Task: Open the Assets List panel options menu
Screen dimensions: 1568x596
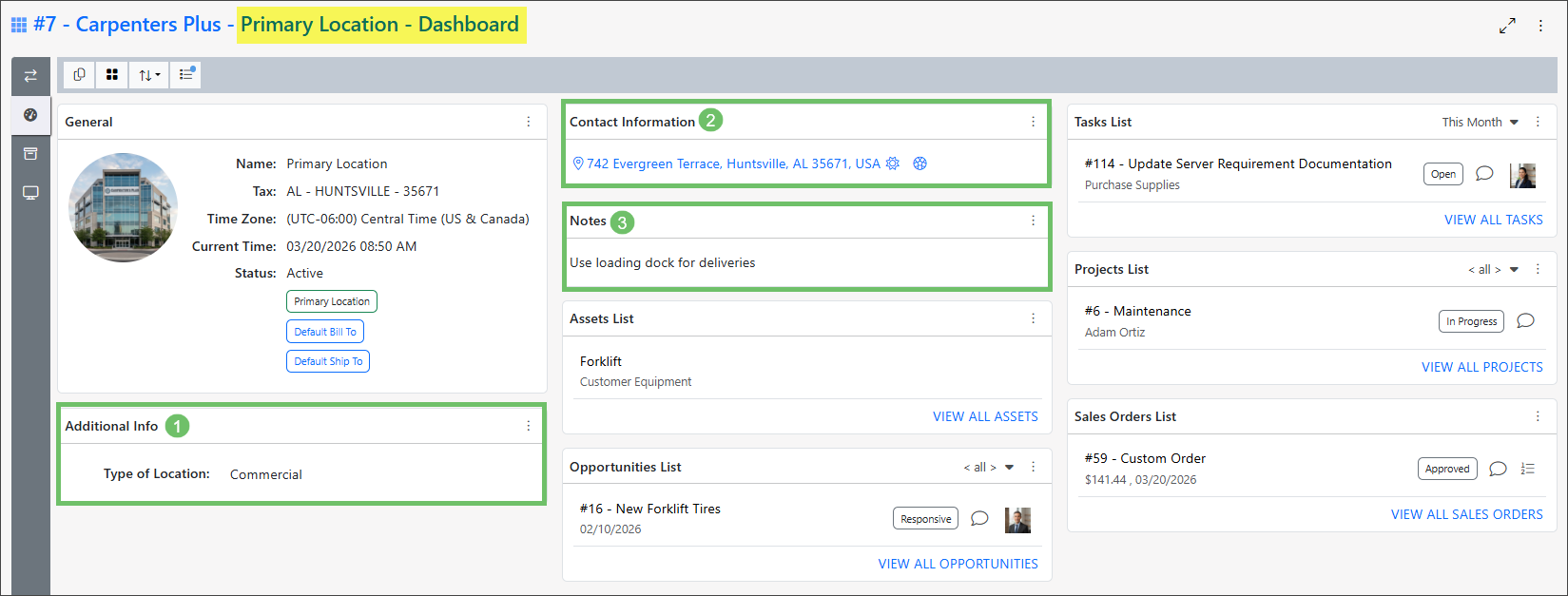Action: click(x=1033, y=318)
